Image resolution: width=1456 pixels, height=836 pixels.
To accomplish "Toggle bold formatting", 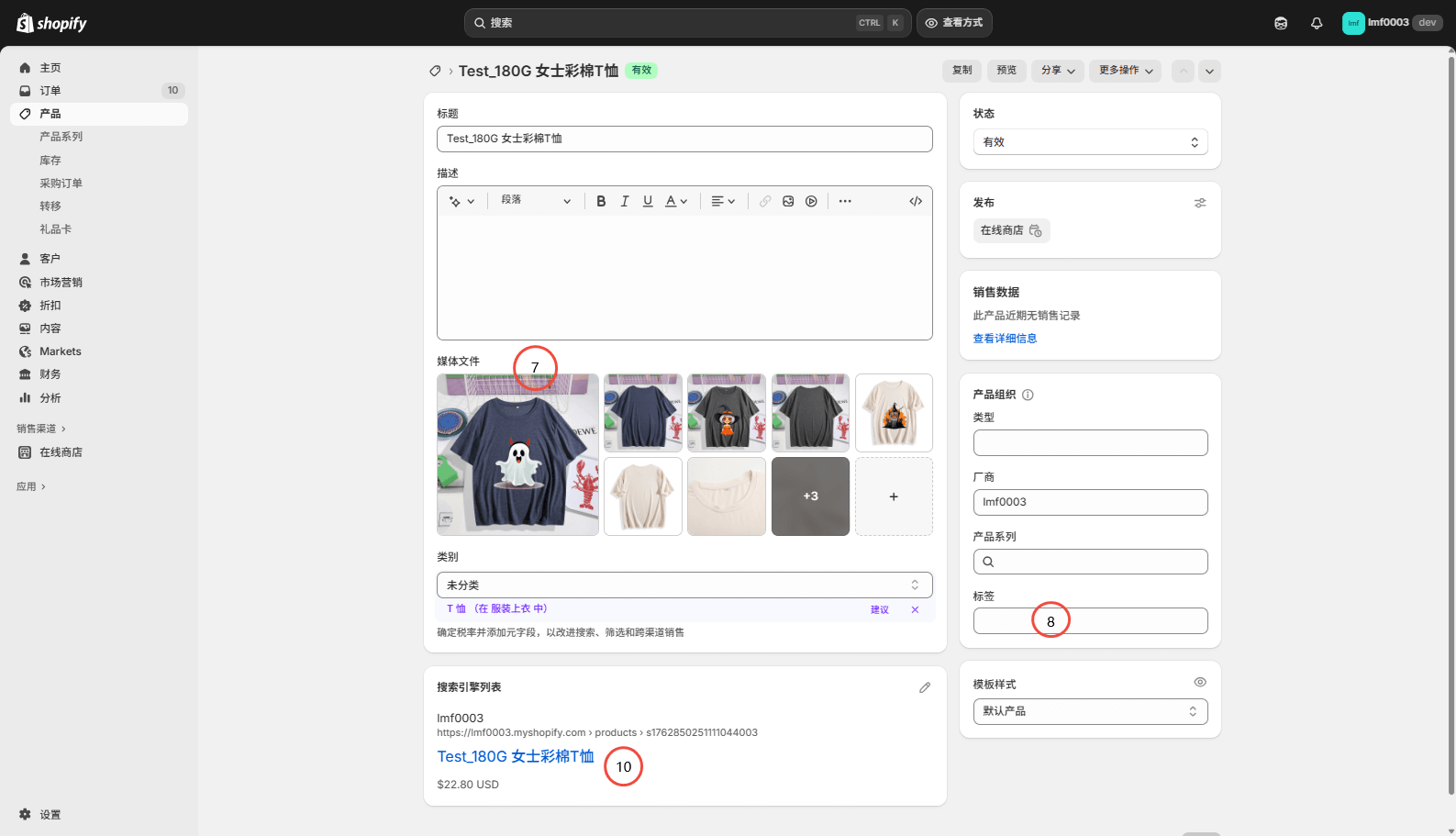I will coord(601,201).
